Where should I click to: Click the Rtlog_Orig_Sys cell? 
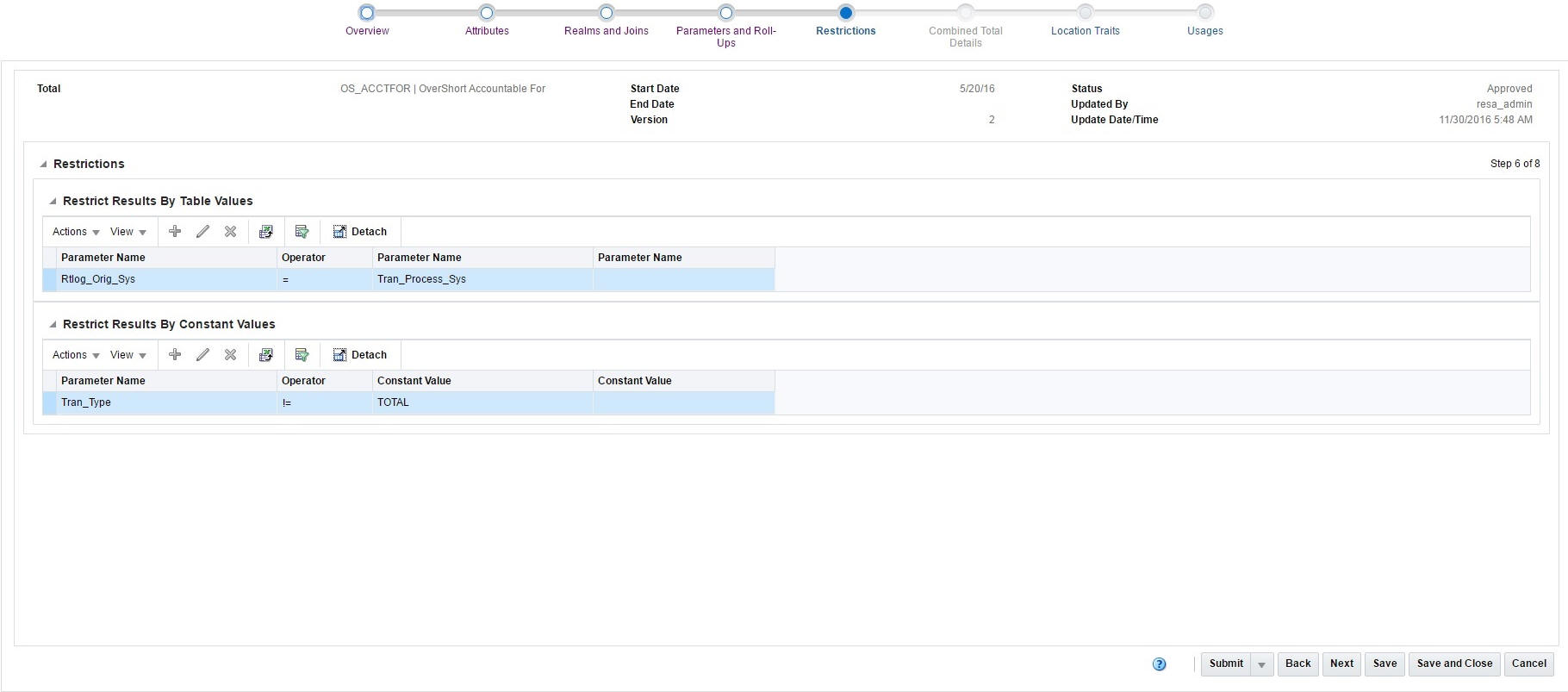click(x=166, y=279)
